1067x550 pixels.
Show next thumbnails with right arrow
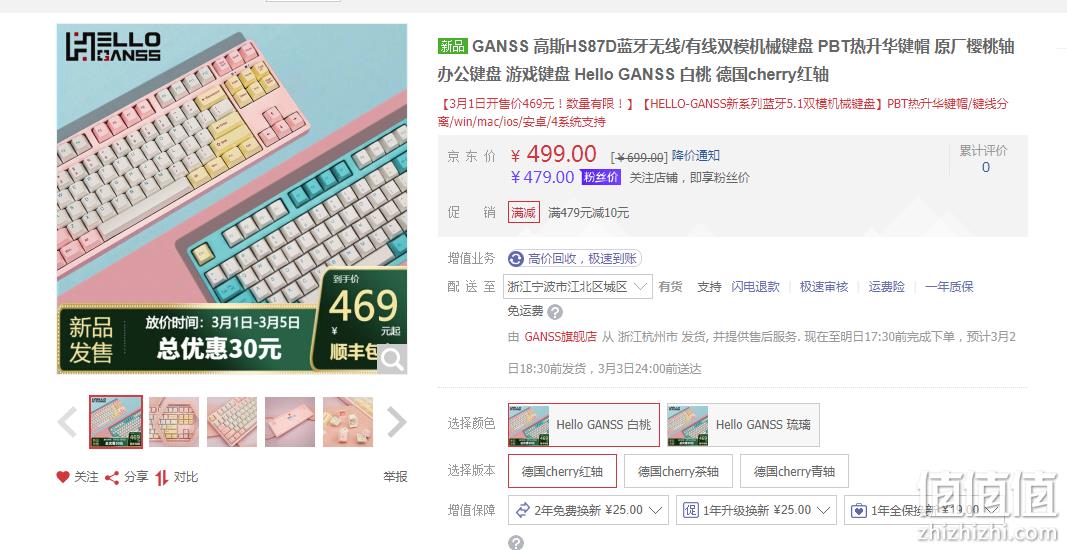396,422
